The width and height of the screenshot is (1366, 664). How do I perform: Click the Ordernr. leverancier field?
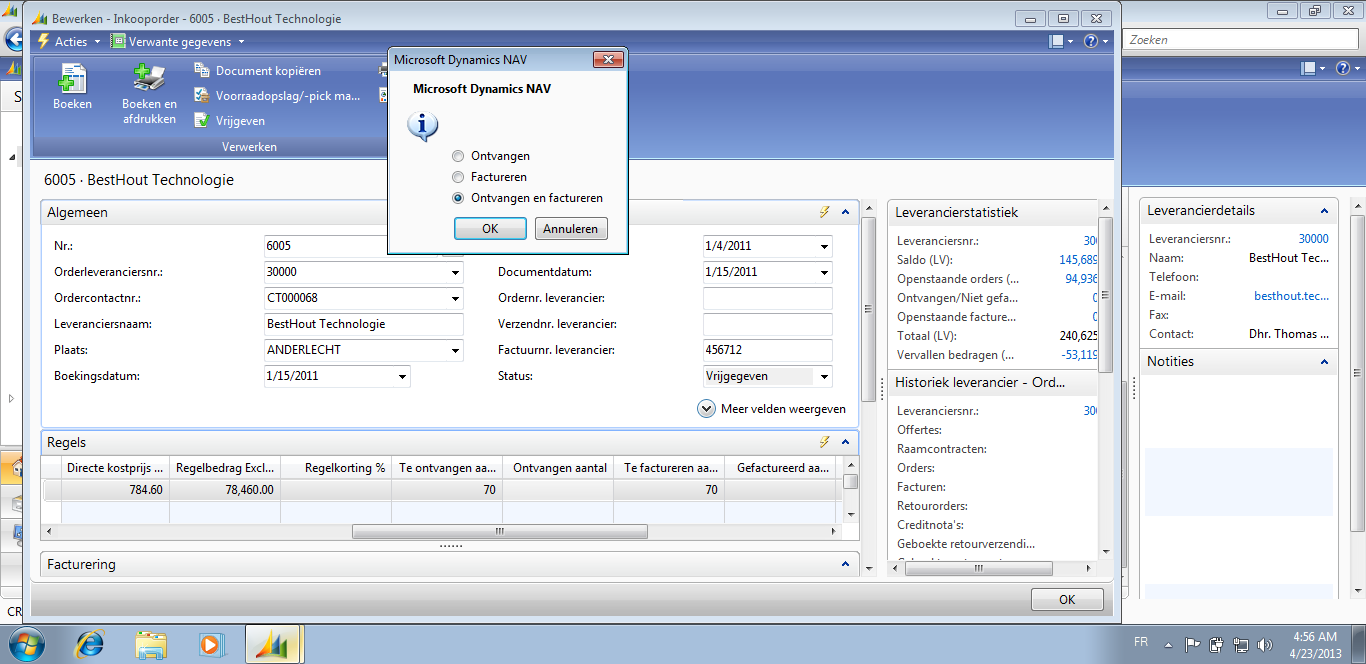coord(768,298)
